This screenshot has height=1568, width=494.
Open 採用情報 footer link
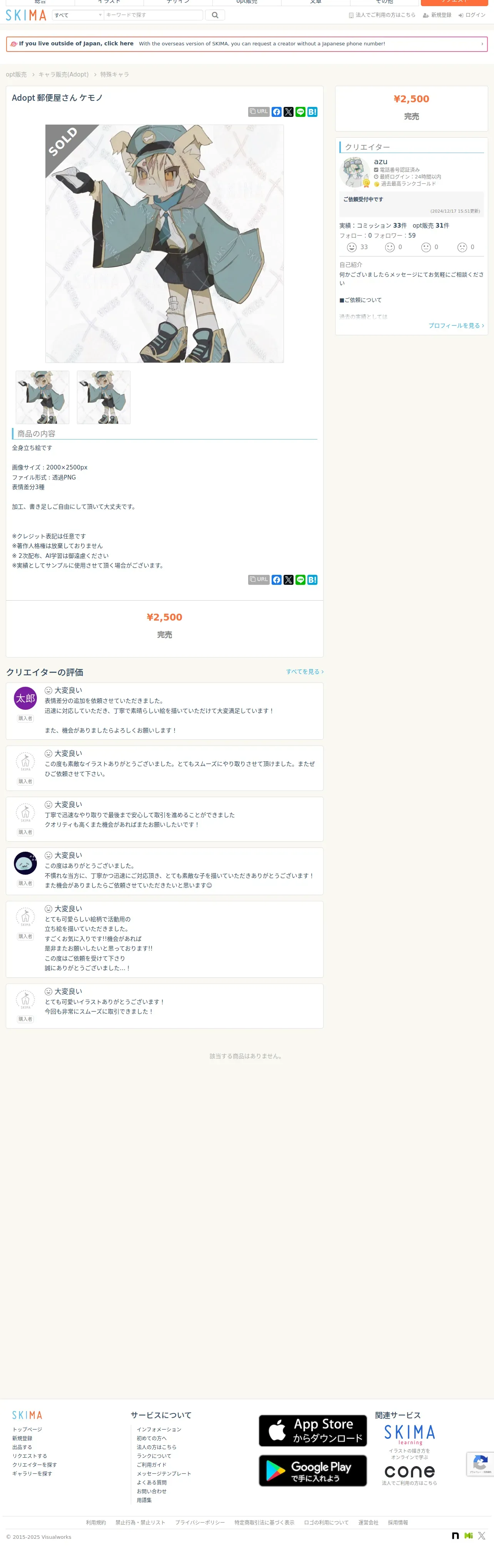(398, 1522)
